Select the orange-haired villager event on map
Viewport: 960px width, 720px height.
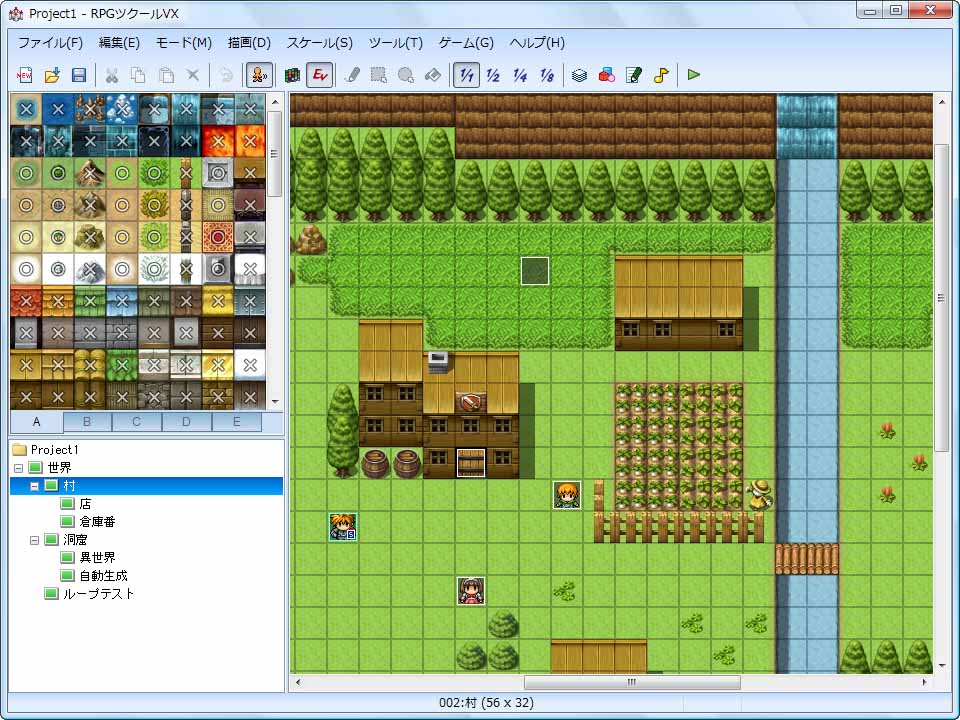click(x=567, y=495)
